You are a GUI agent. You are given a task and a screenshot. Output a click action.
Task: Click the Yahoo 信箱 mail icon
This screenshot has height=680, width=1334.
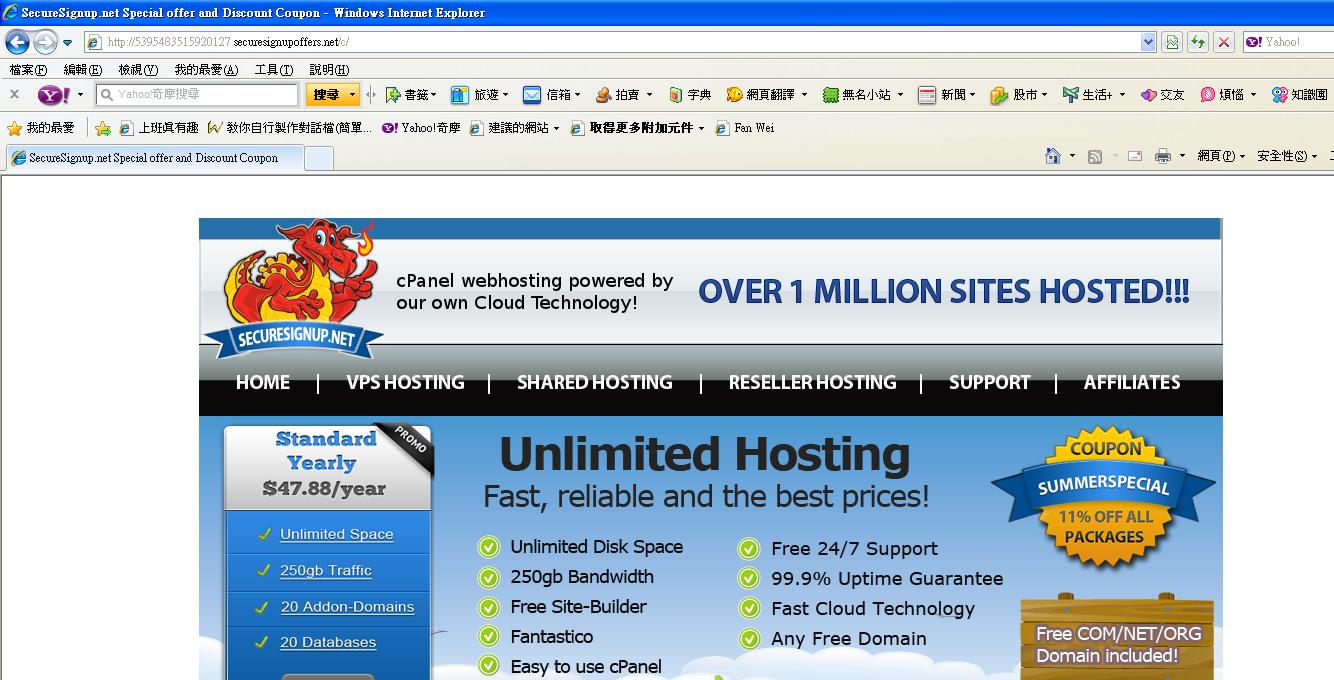click(x=532, y=95)
